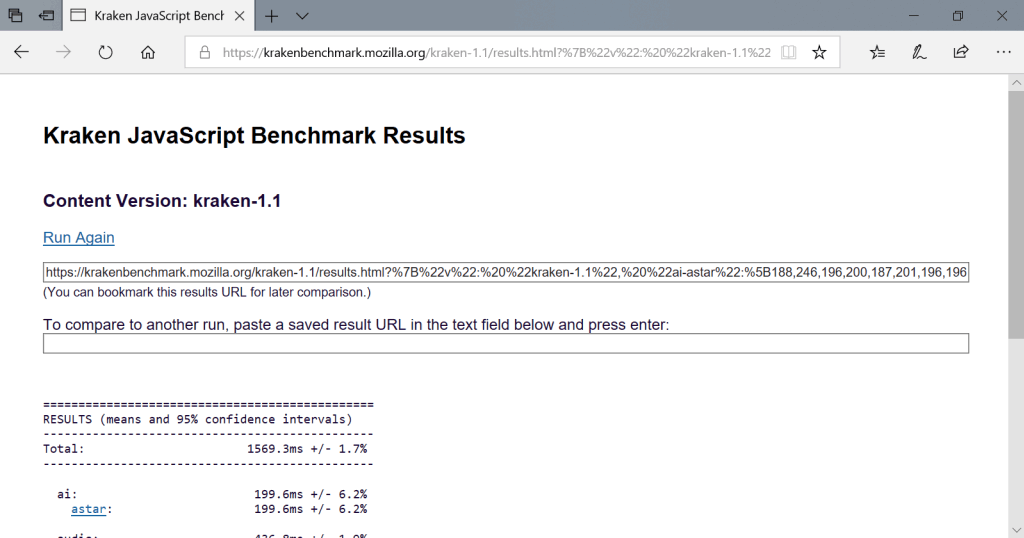Show tab previews chevron

302,16
